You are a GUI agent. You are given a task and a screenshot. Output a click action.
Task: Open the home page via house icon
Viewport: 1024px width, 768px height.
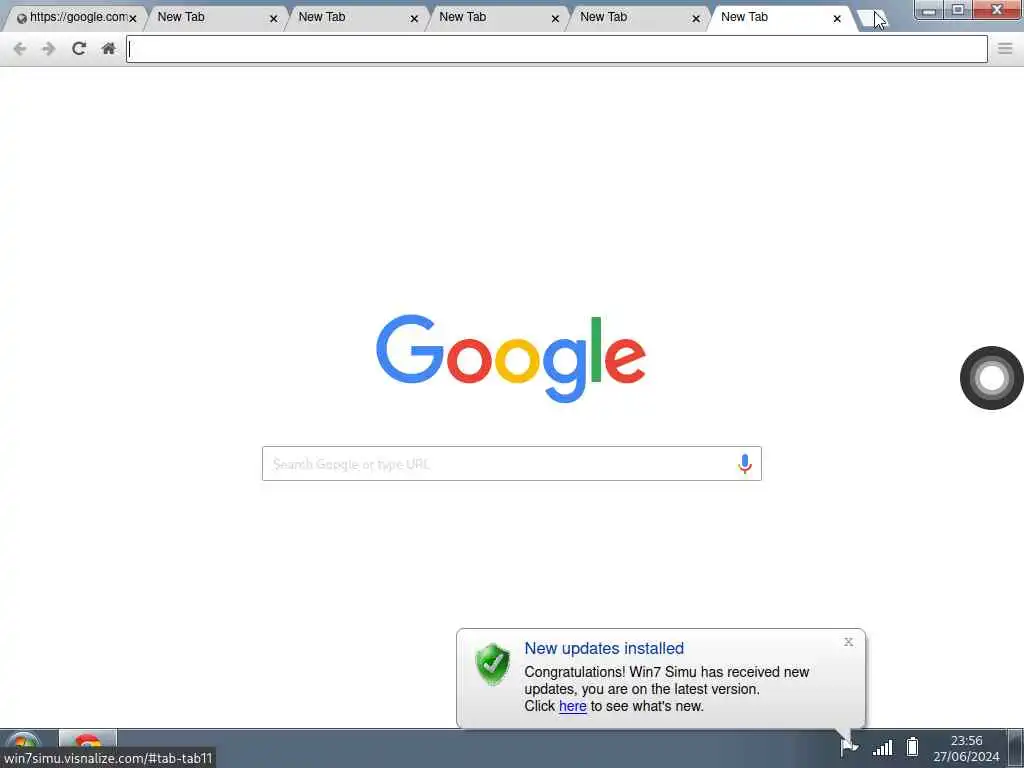coord(108,48)
